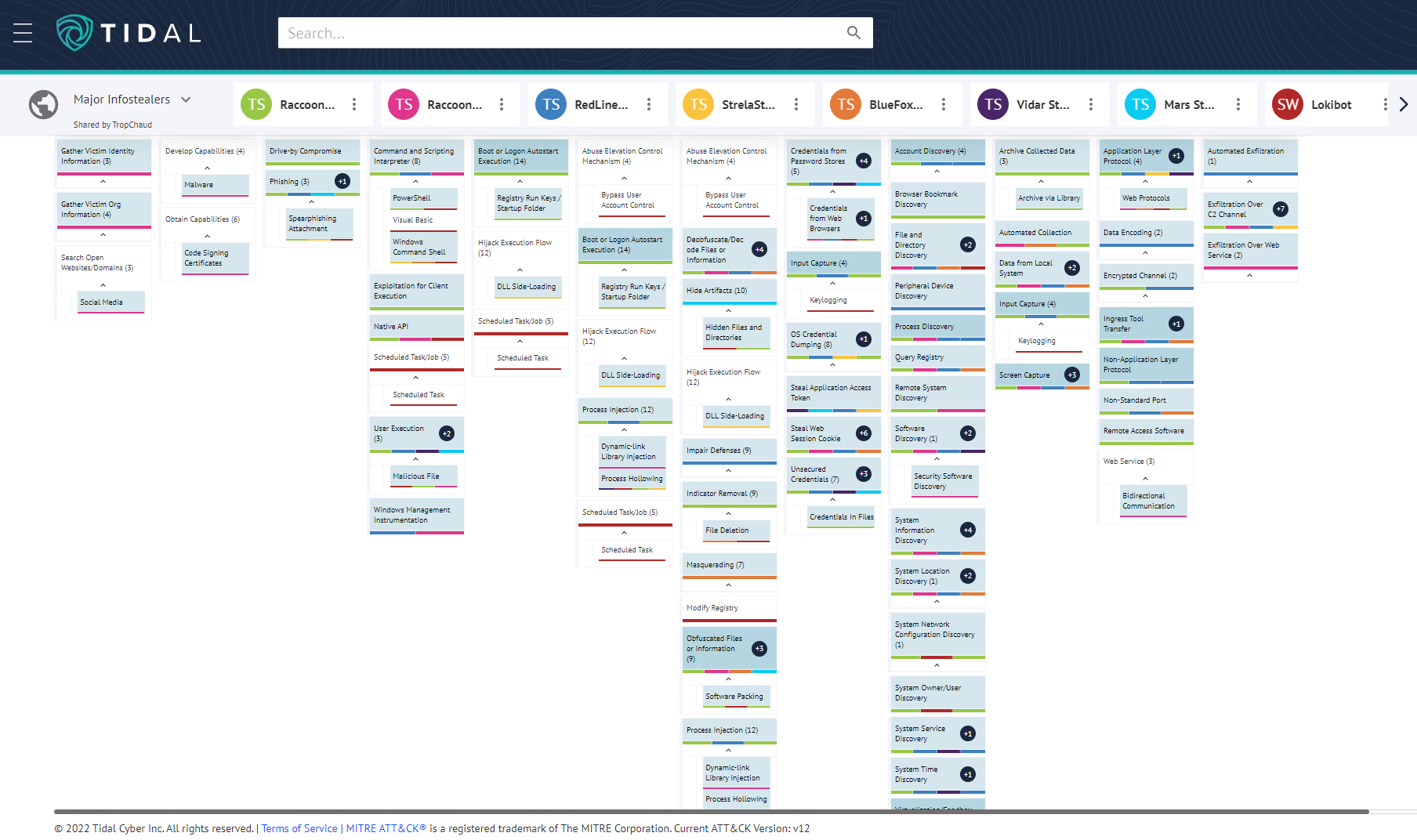This screenshot has height=840, width=1417.
Task: Collapse Develop Capabilities sub-techniques
Action: click(207, 168)
